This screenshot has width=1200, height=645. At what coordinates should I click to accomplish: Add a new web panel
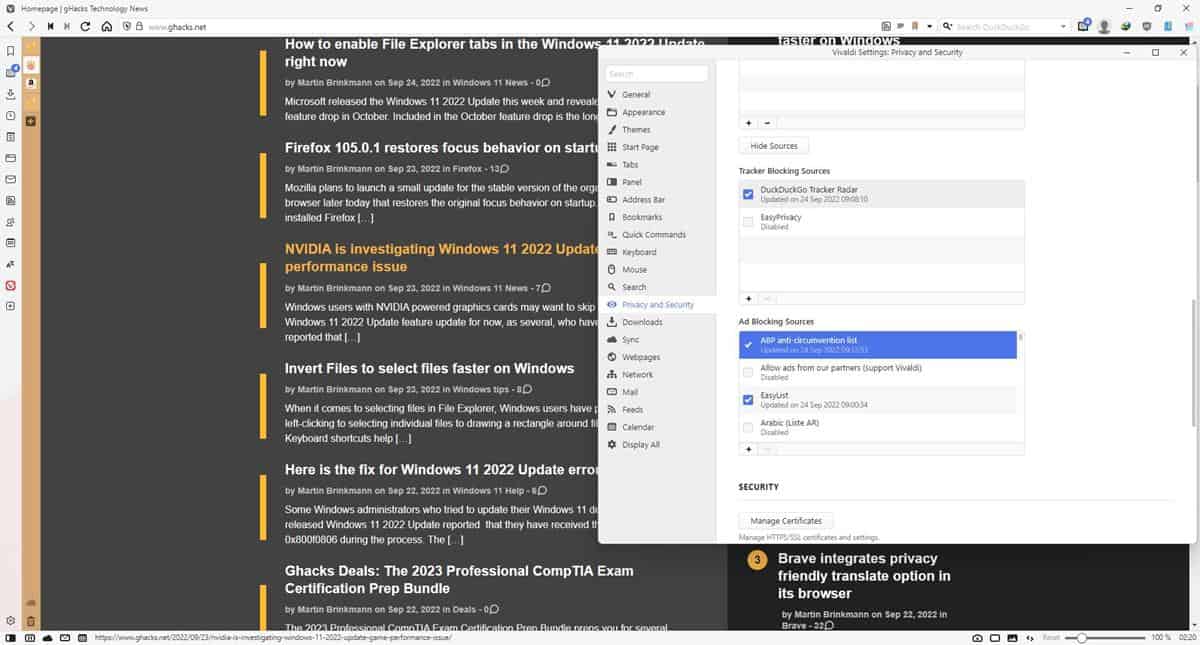[10, 306]
